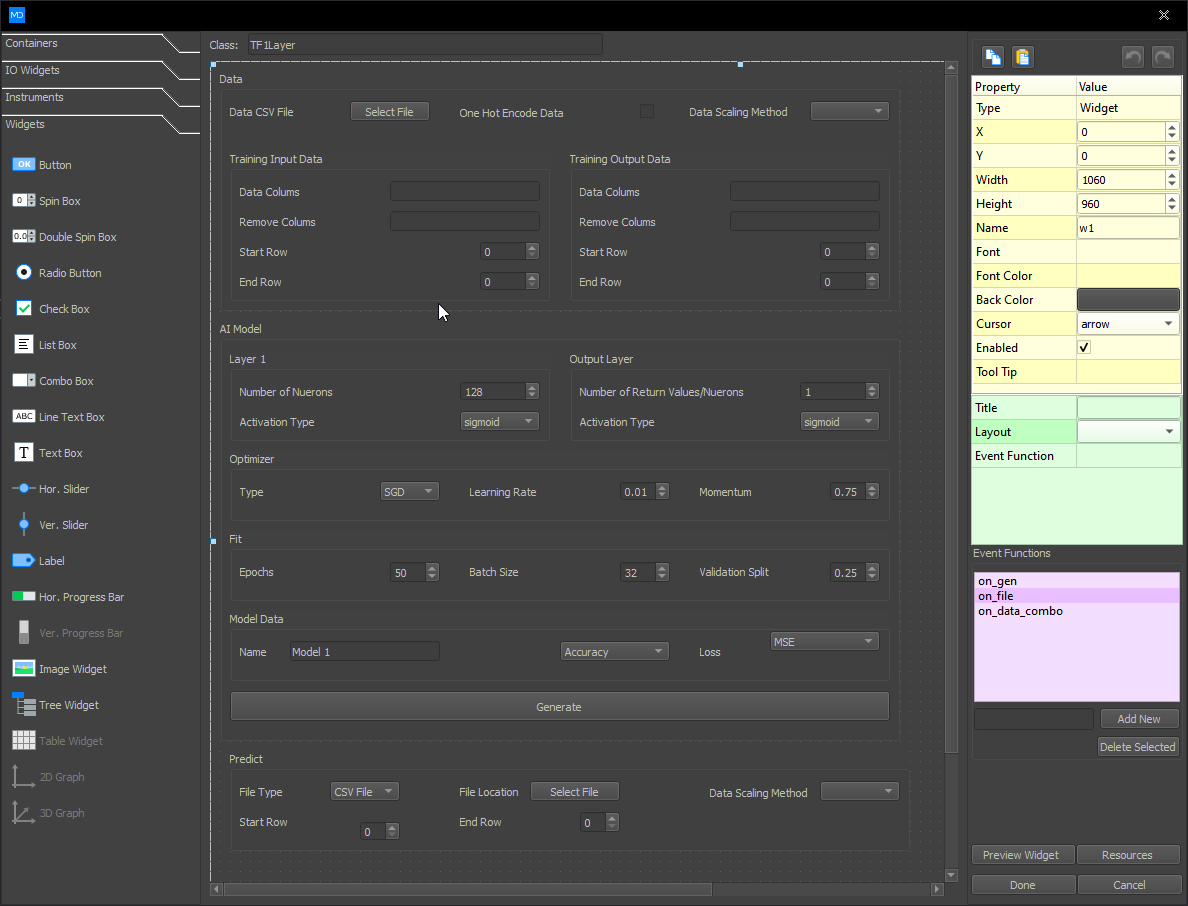The image size is (1188, 906).
Task: Open the Back Color swatch
Action: (x=1128, y=299)
